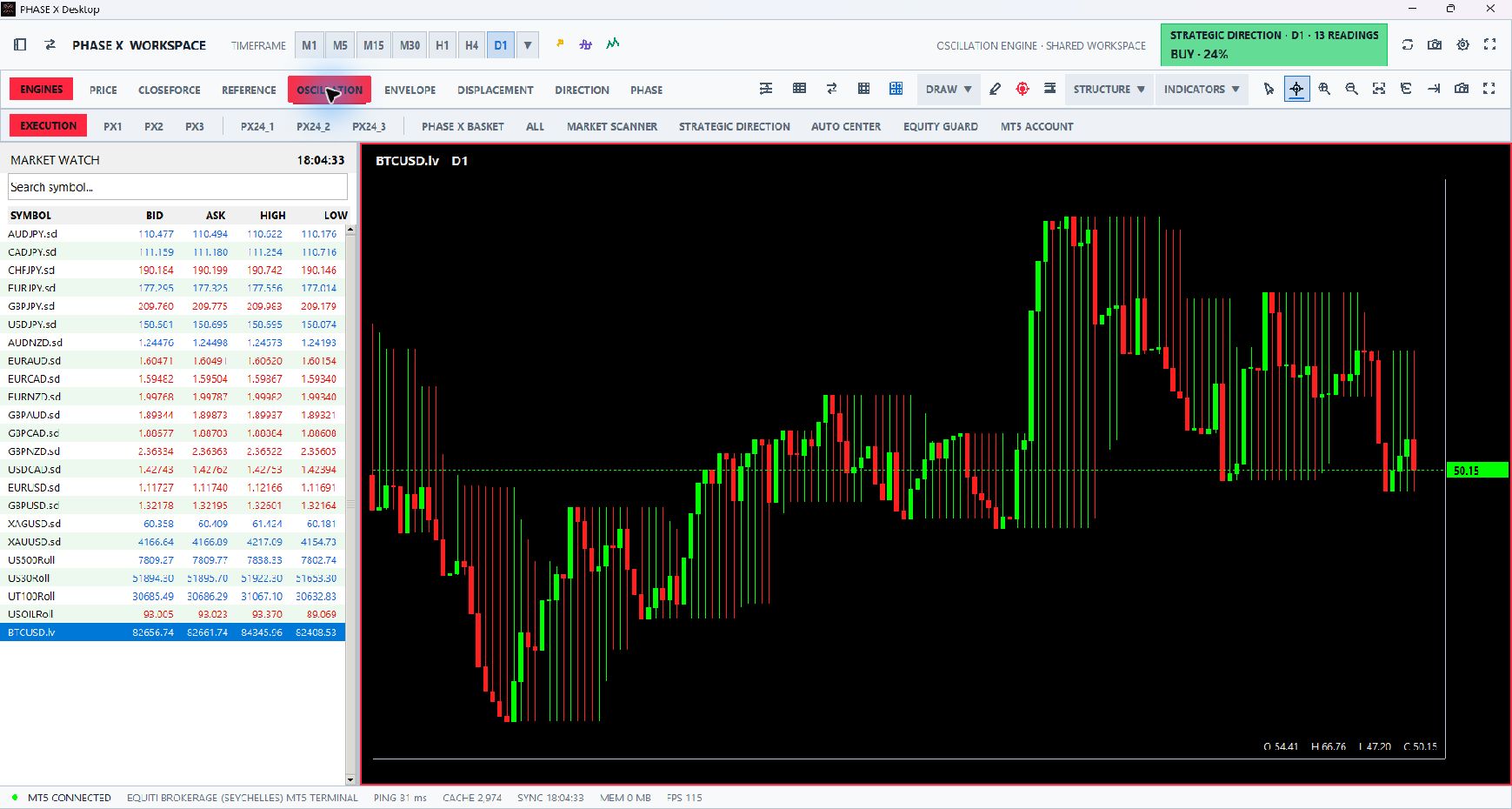Viewport: 1512px width, 809px height.
Task: Select the pencil draw tool
Action: pos(995,89)
